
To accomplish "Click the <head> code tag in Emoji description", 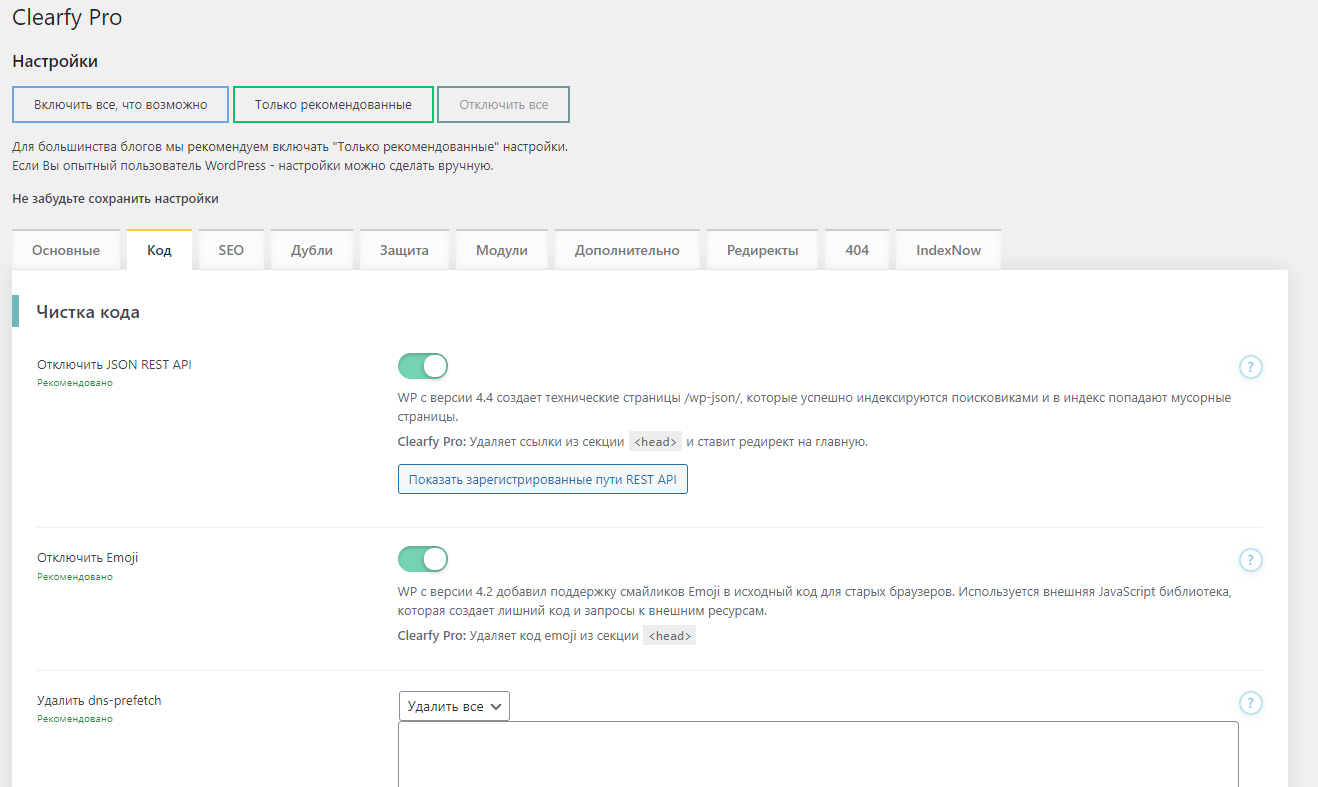I will pyautogui.click(x=669, y=635).
